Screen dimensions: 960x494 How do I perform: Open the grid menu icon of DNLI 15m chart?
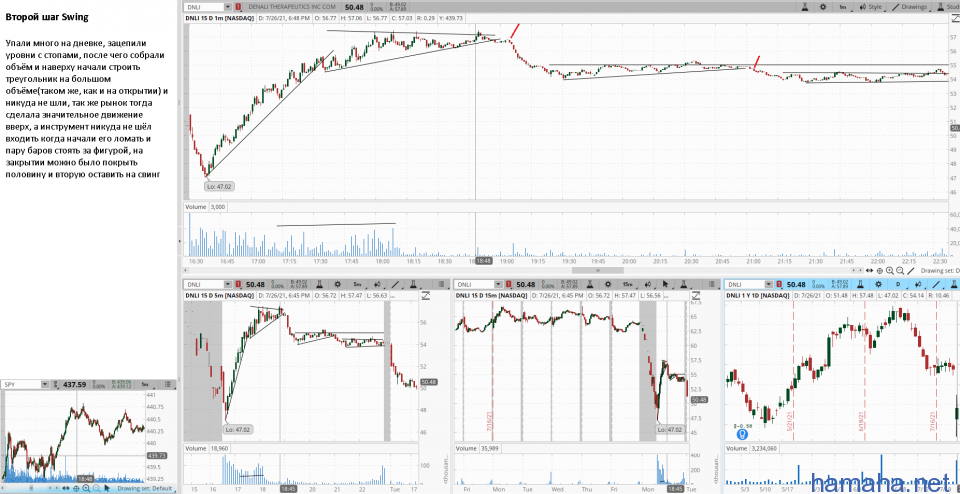coord(711,284)
